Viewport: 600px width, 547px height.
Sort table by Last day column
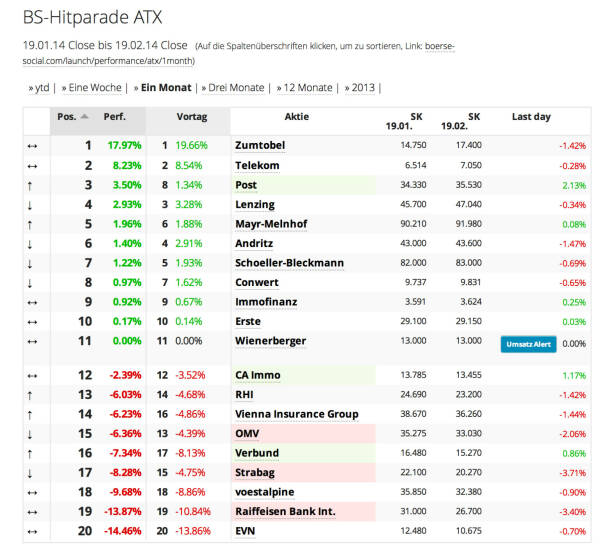click(530, 117)
